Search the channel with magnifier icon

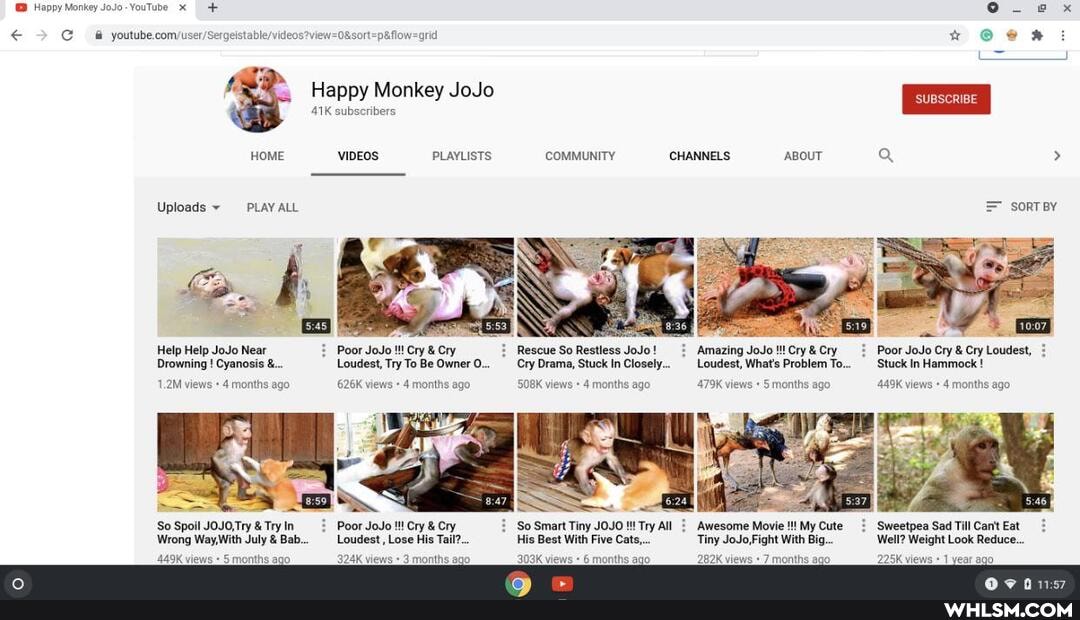pyautogui.click(x=886, y=156)
